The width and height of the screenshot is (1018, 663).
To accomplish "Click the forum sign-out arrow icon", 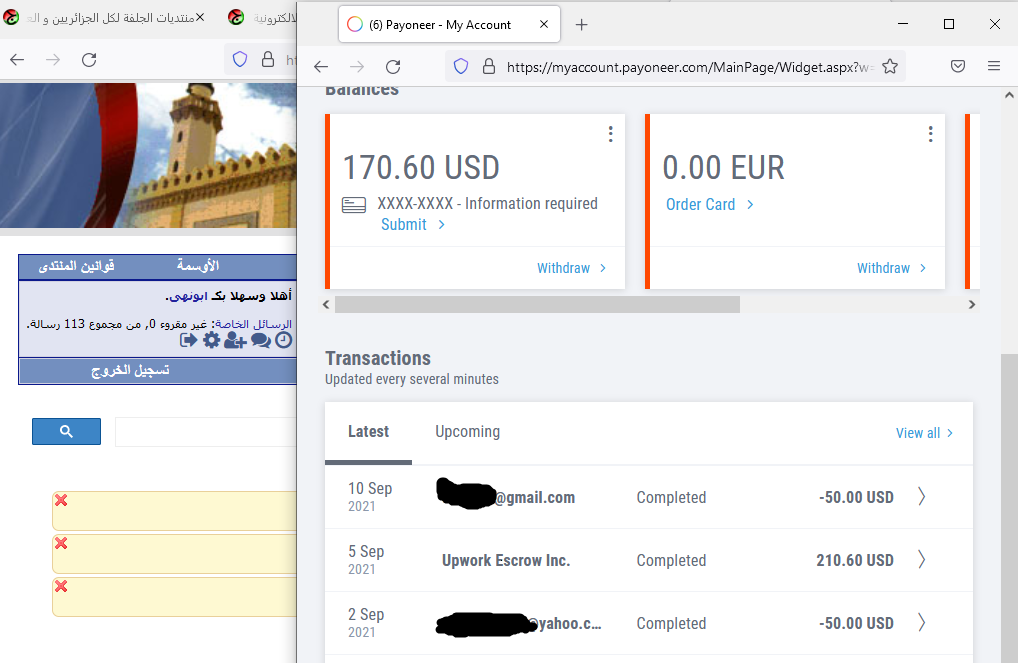I will pyautogui.click(x=188, y=340).
